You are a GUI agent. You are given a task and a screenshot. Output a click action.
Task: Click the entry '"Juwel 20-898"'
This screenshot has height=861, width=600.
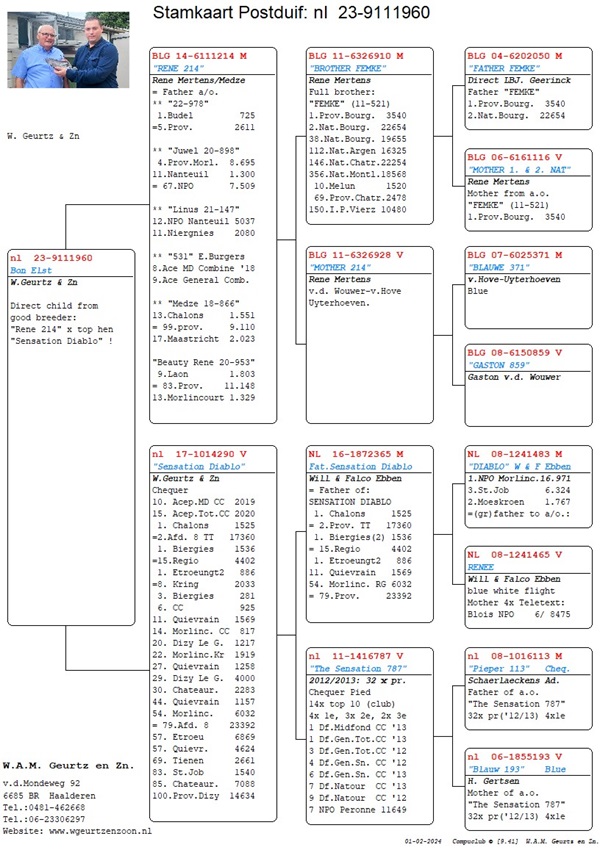(x=196, y=150)
